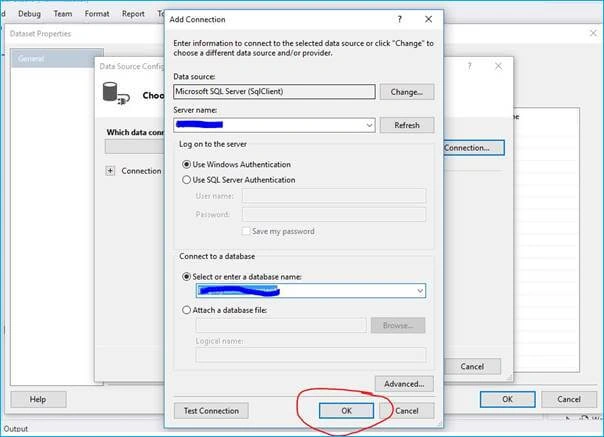604x437 pixels.
Task: Click the Change data source button
Action: [x=407, y=92]
